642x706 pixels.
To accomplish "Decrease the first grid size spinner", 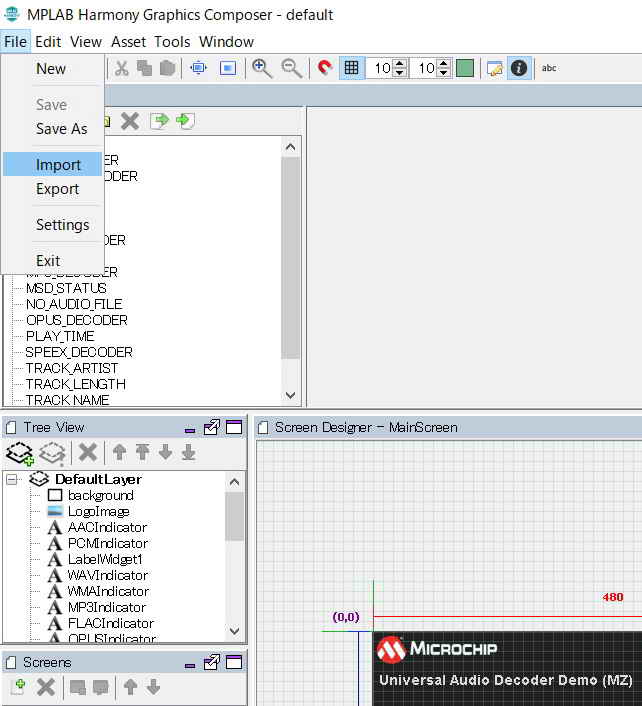I will click(x=399, y=73).
